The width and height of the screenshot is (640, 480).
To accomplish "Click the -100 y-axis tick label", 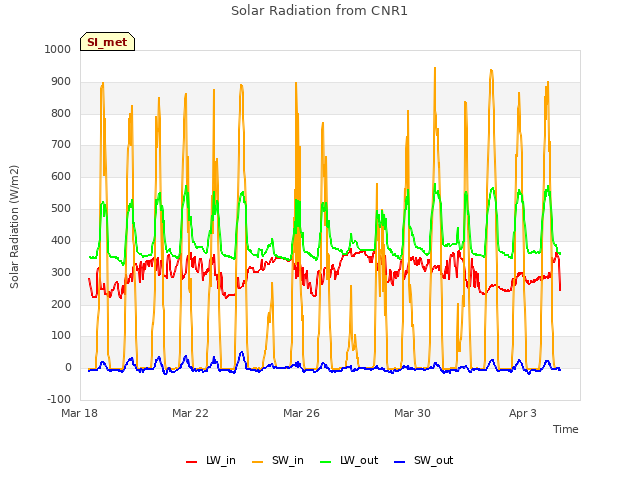I will [59, 399].
